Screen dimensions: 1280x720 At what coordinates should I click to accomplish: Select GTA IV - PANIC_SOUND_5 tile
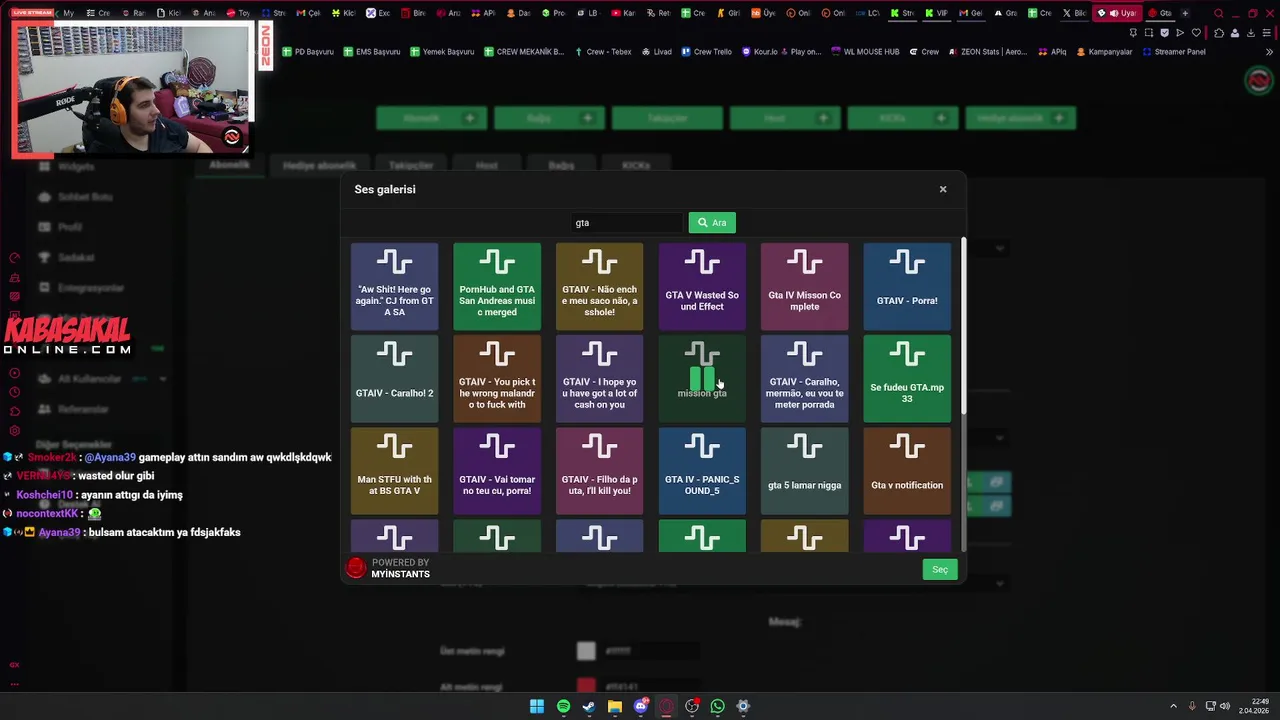pos(702,471)
